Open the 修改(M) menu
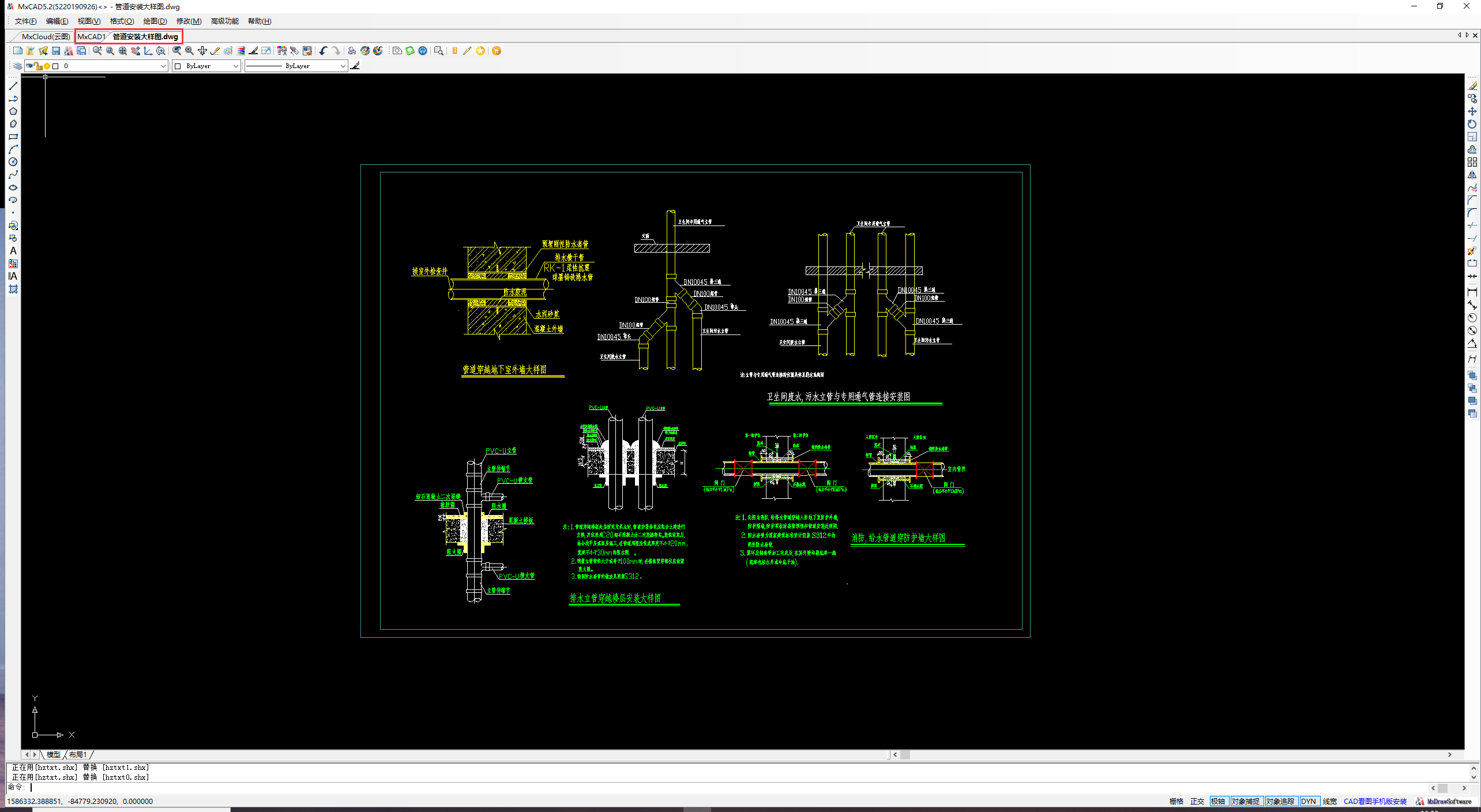Screen dimensions: 1481x812 pos(189,21)
